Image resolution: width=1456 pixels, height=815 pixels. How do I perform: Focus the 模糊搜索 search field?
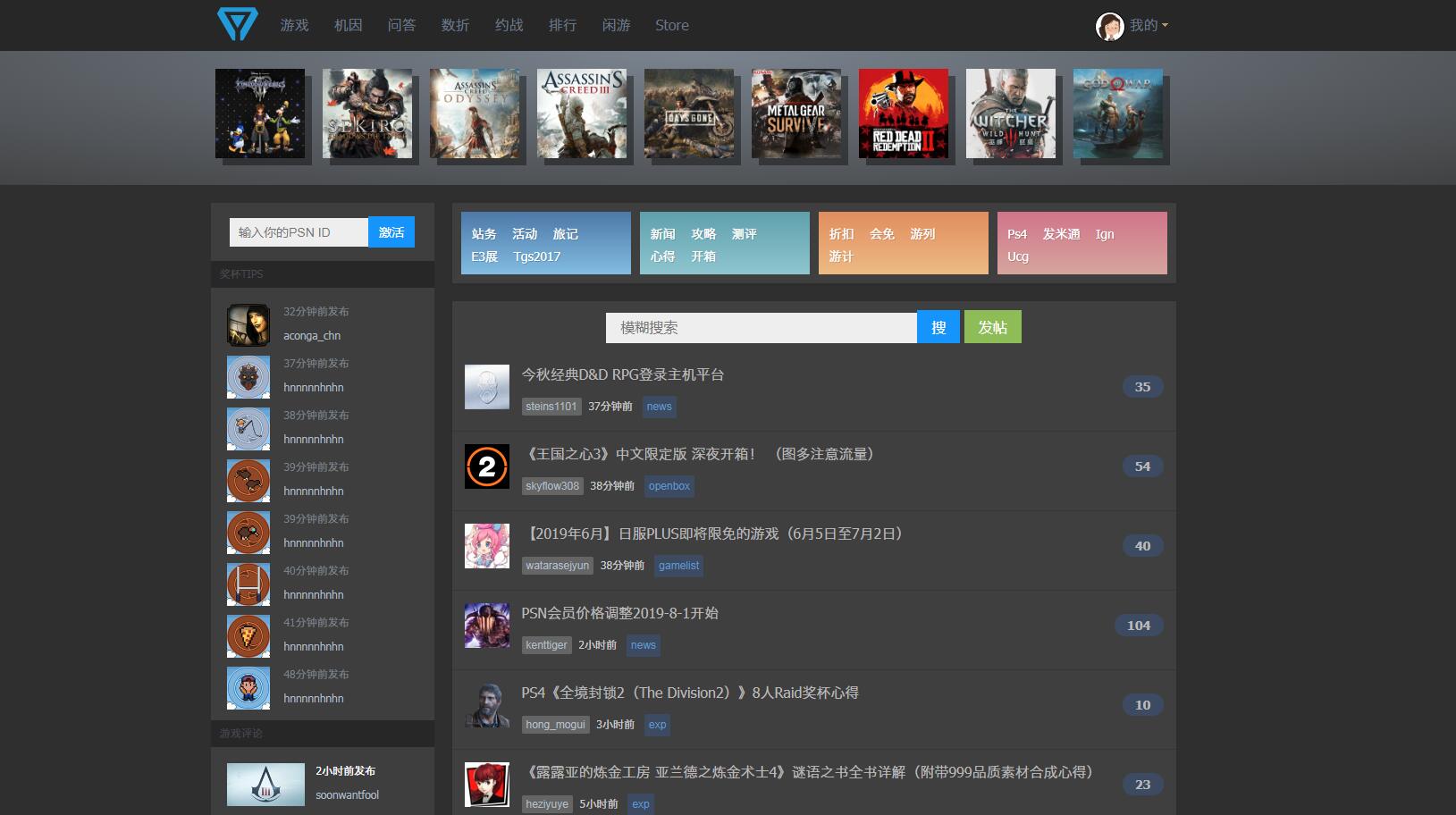pos(762,327)
